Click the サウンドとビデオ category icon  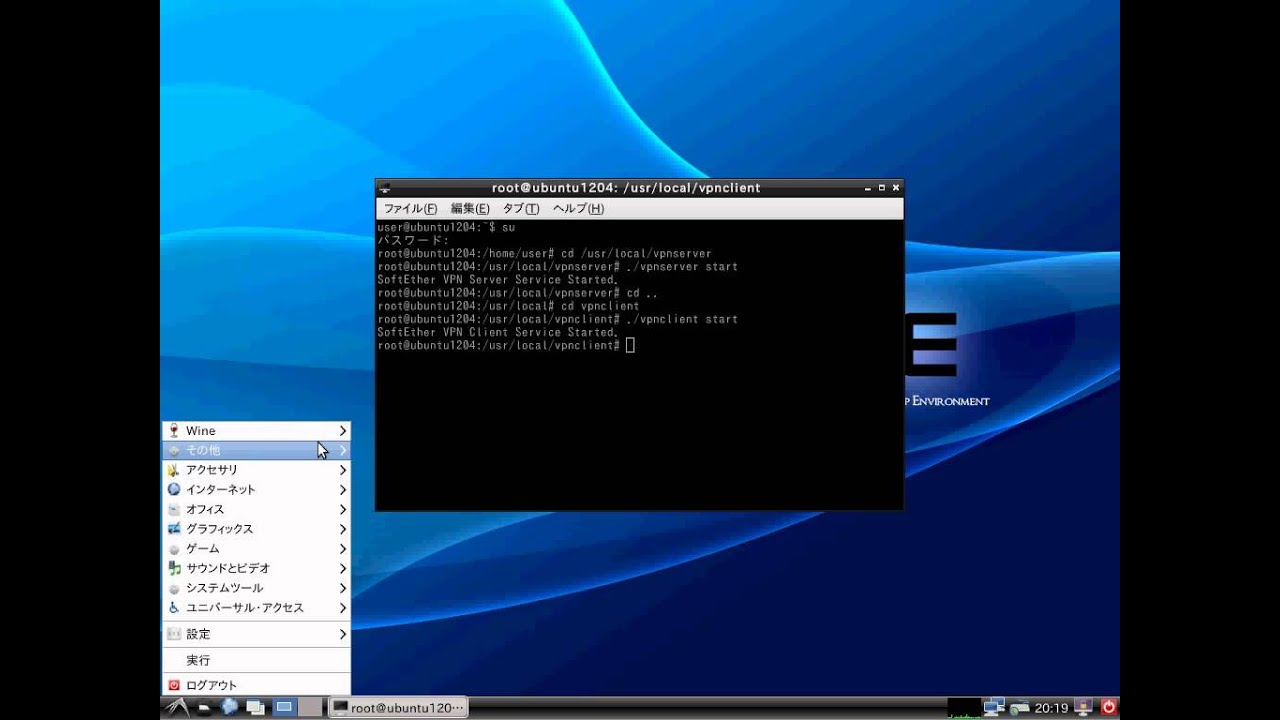[174, 568]
